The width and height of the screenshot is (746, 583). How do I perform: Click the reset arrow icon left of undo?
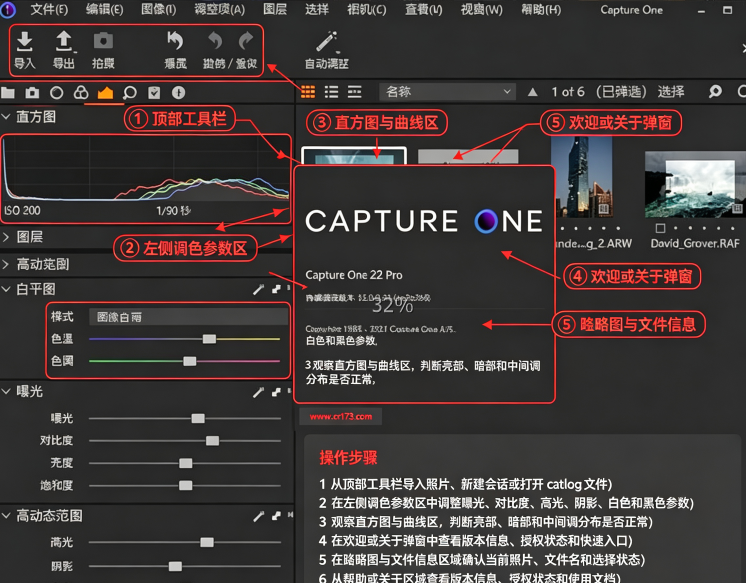pyautogui.click(x=175, y=41)
